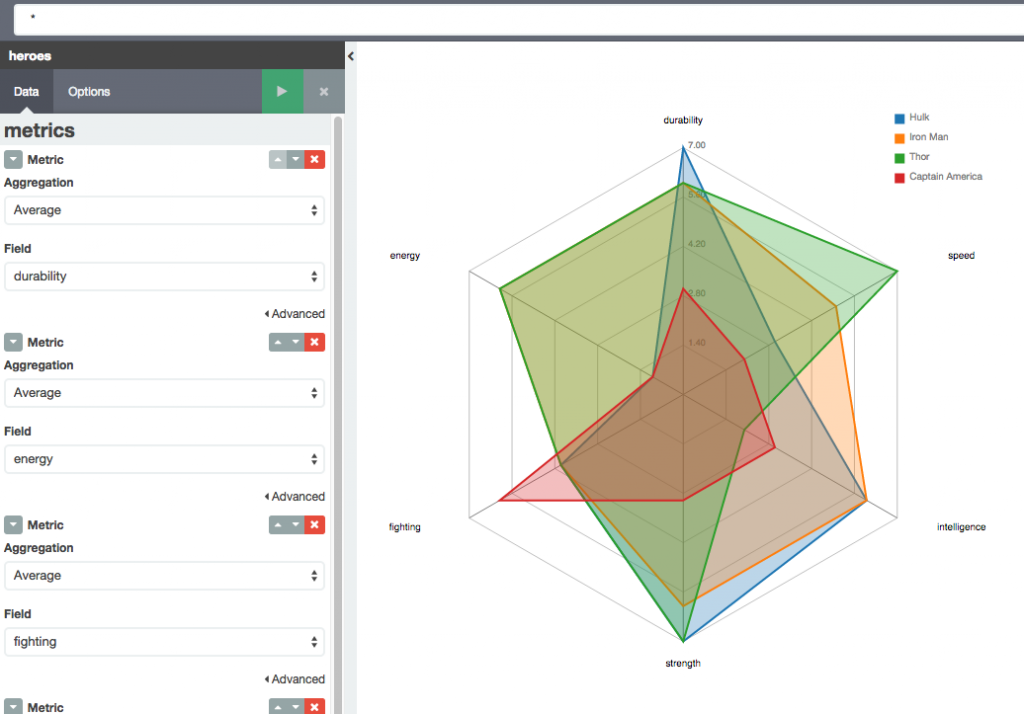
Task: Toggle the Hulk series legend label
Action: tap(919, 117)
